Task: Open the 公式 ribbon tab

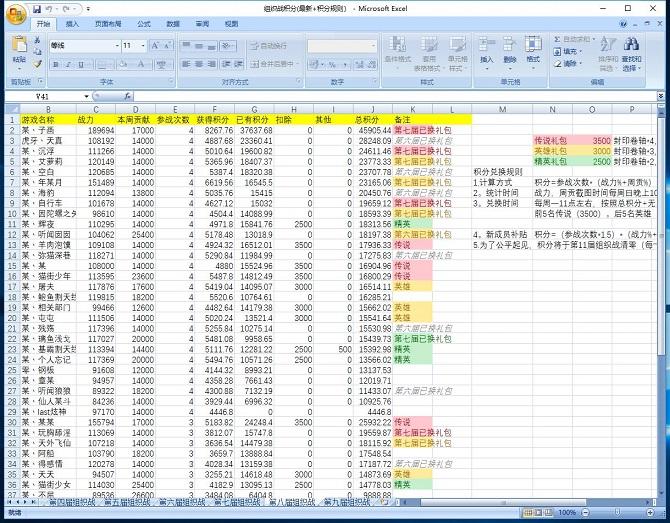Action: pos(143,22)
